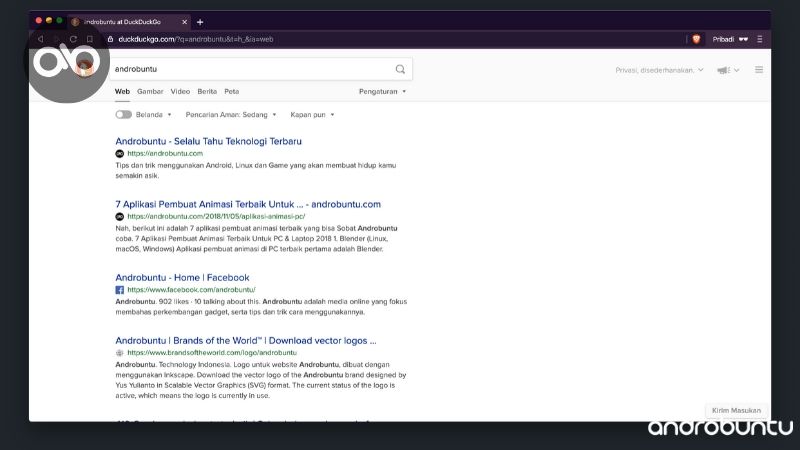The height and width of the screenshot is (450, 800).
Task: Select the Web results tab
Action: click(x=122, y=92)
